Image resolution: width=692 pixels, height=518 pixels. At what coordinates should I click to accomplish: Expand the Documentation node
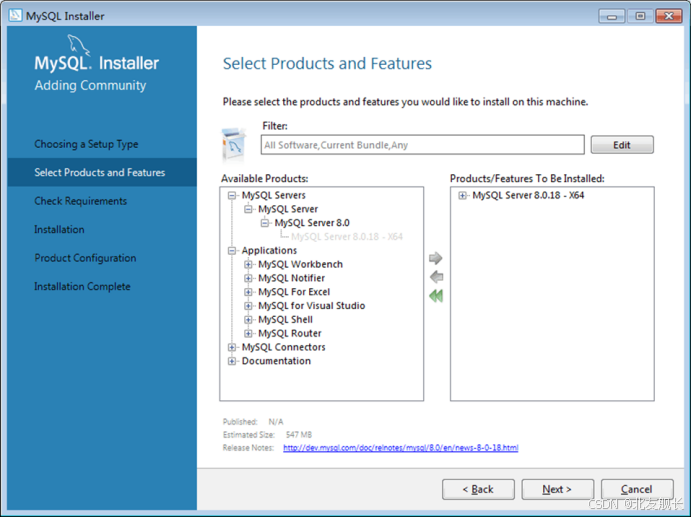point(232,361)
